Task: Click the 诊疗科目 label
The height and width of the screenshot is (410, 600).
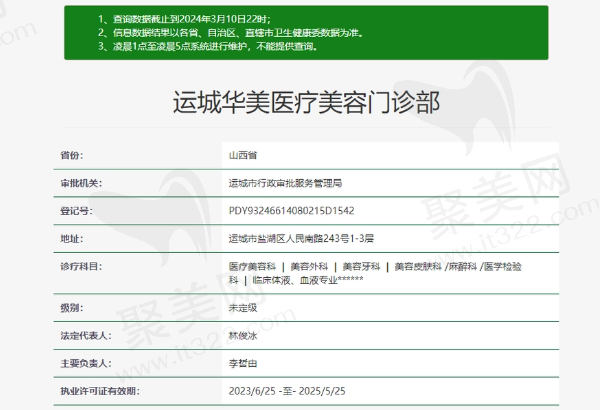Action: coord(81,266)
